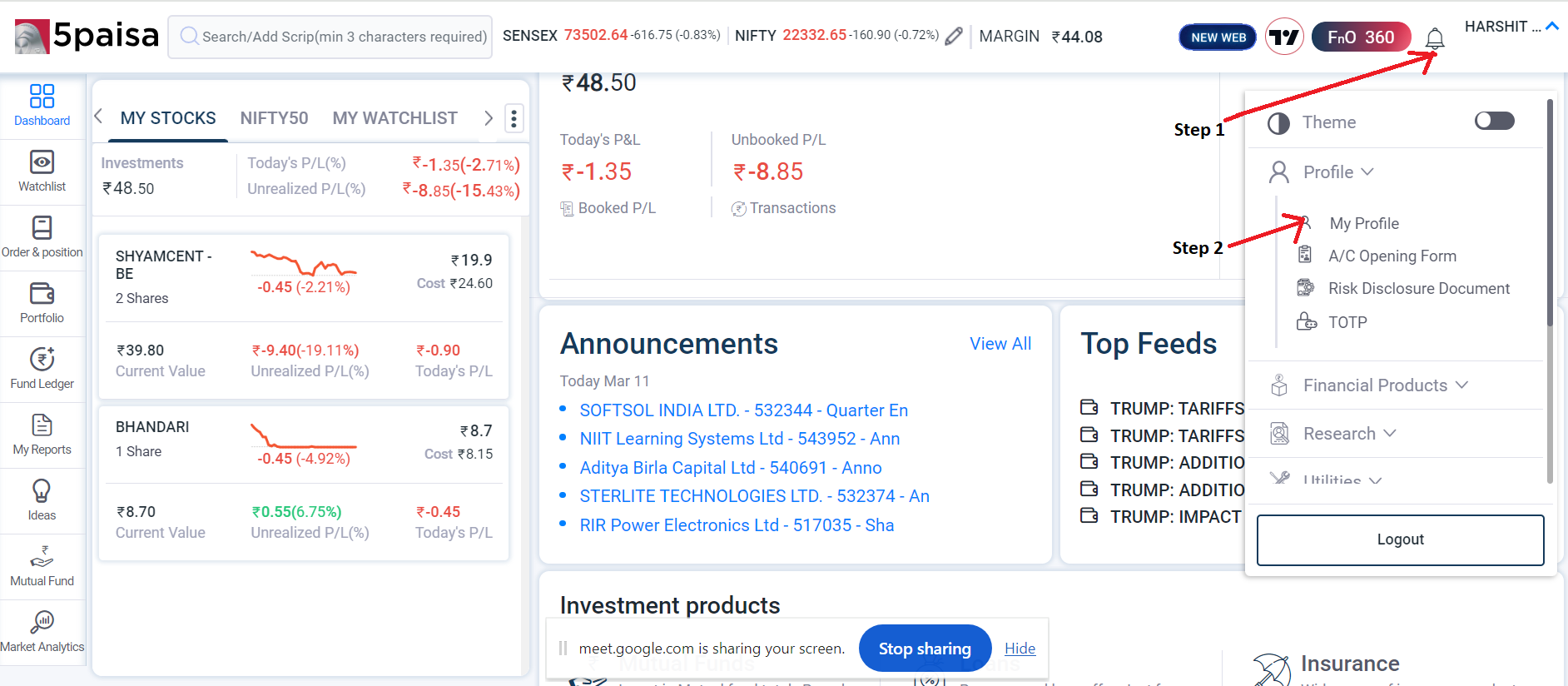The image size is (1568, 686).
Task: Click the 5paisa logo
Action: 87,36
